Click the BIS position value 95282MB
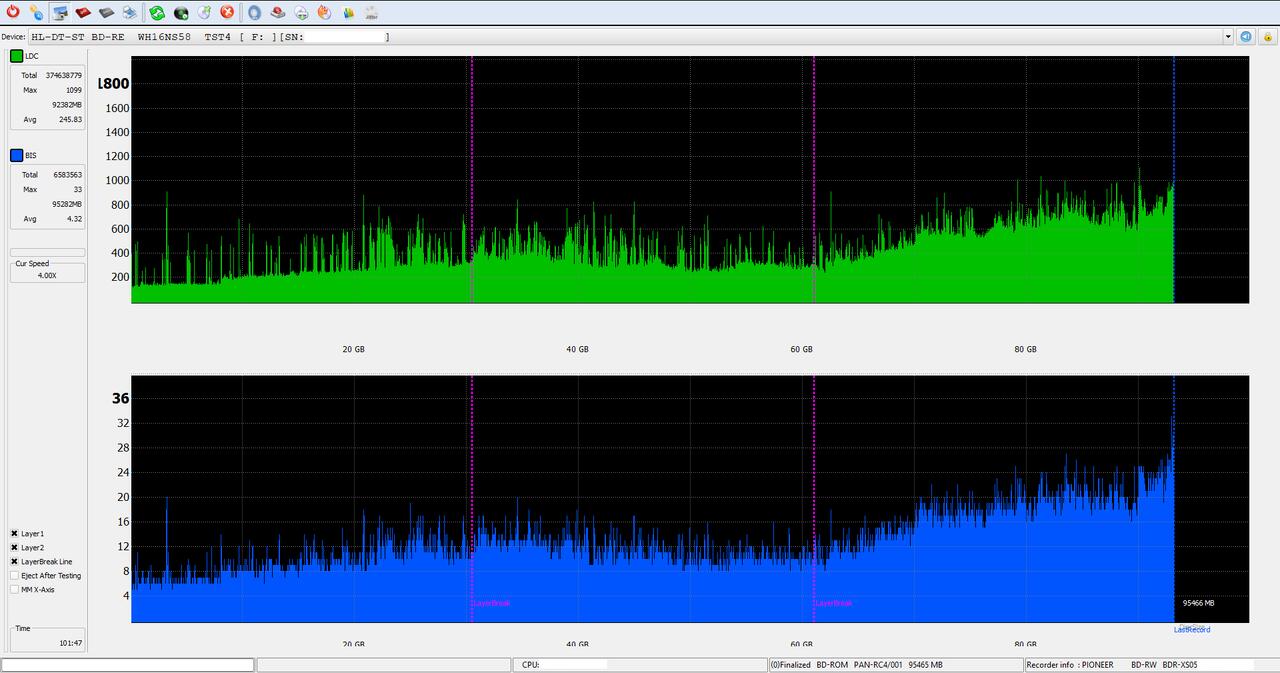Viewport: 1280px width, 673px height. pyautogui.click(x=67, y=204)
